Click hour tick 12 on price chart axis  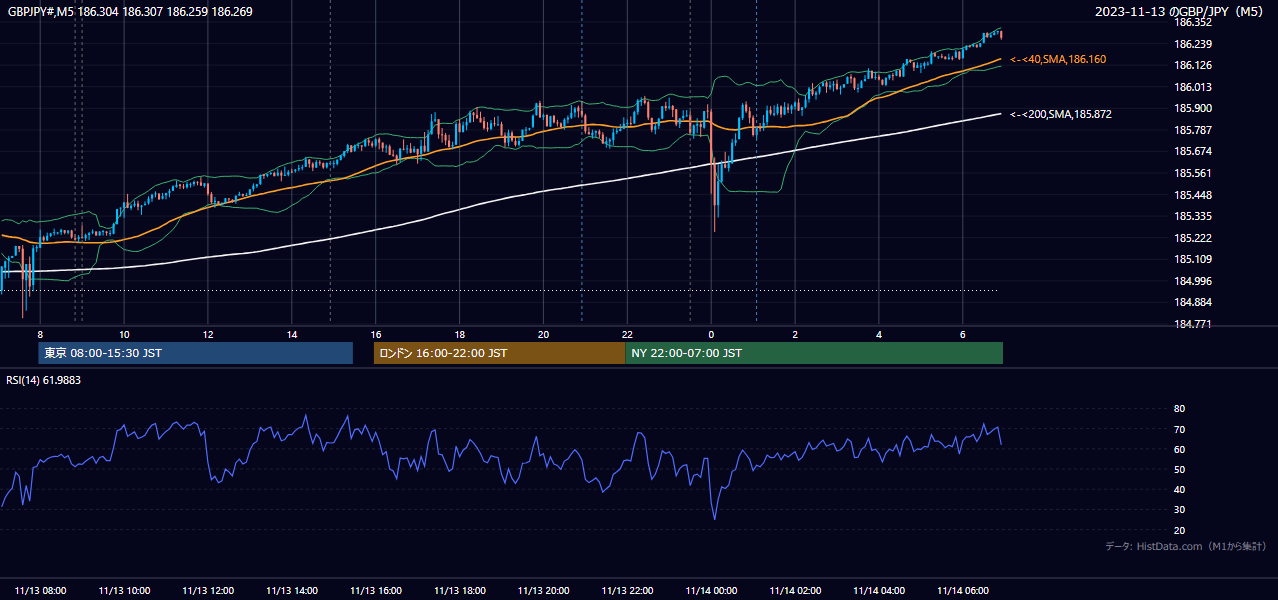click(x=207, y=334)
